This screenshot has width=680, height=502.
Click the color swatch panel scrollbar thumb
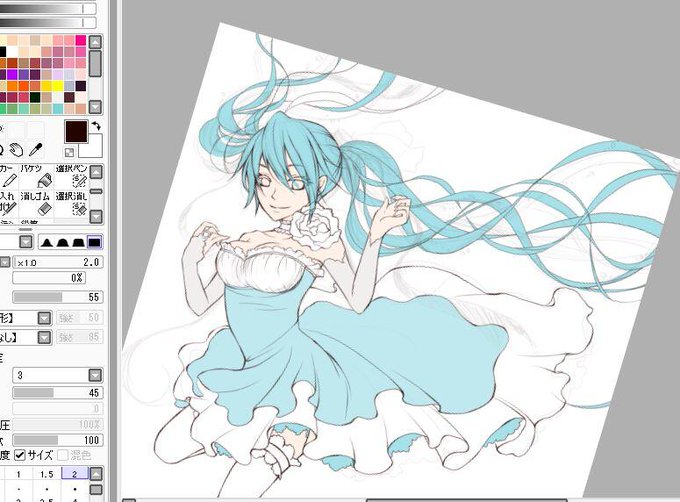click(x=95, y=64)
